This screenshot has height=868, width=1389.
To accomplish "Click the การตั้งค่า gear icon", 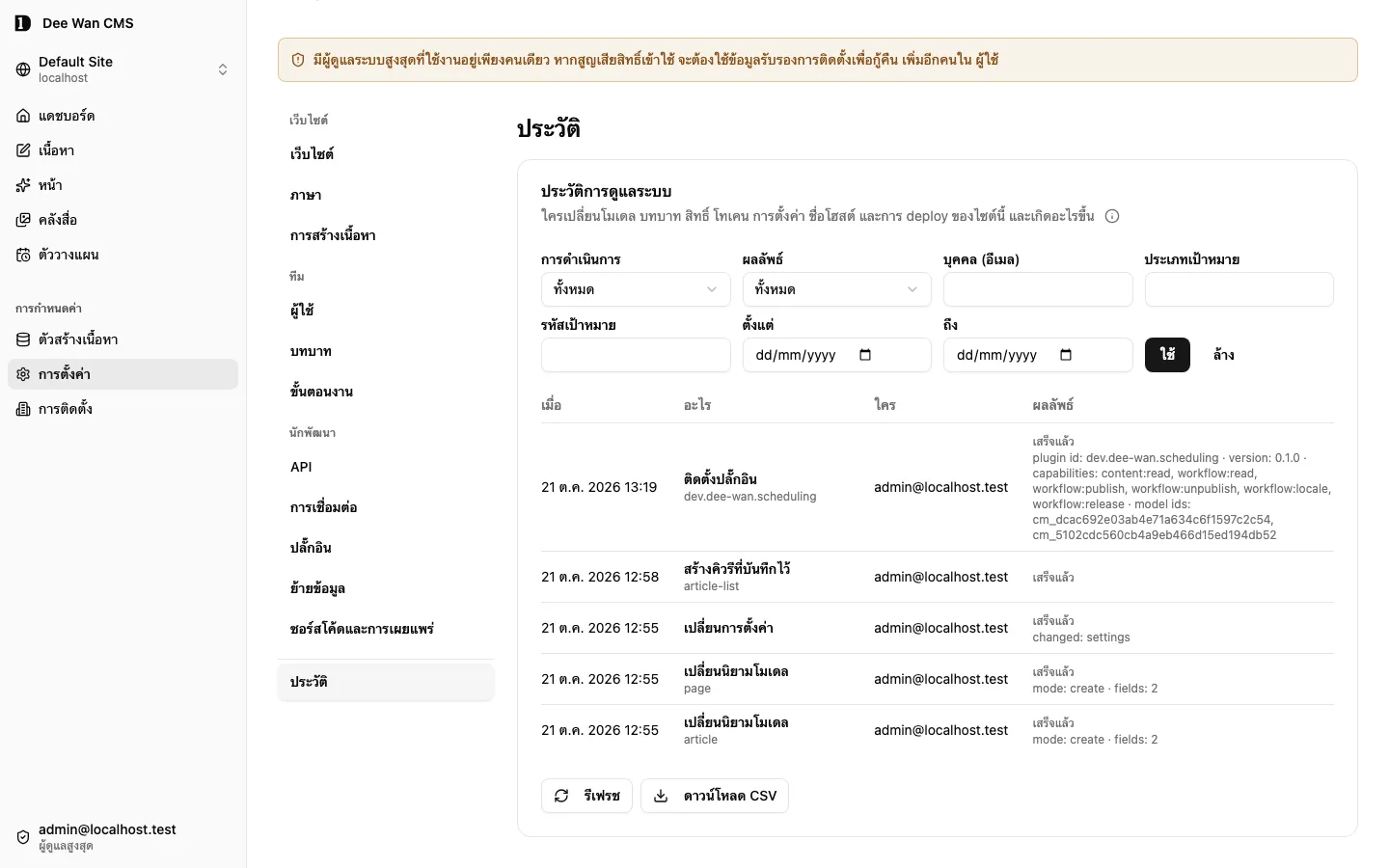I will click(x=23, y=374).
